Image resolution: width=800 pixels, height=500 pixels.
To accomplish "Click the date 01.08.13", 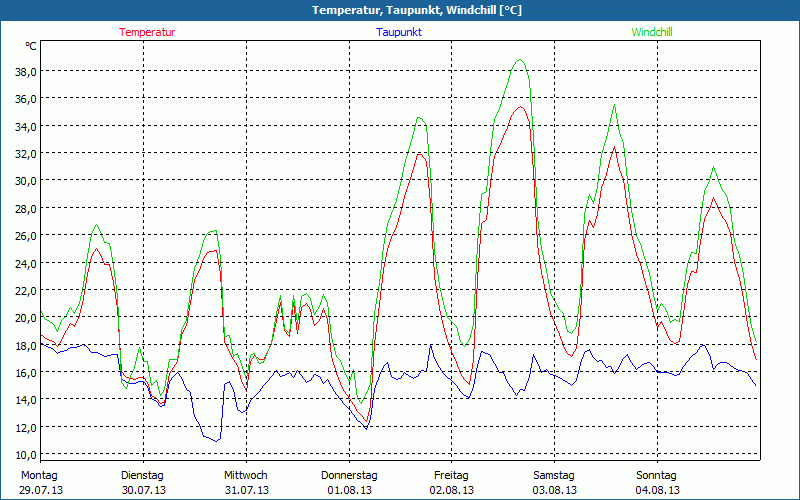I will [349, 490].
